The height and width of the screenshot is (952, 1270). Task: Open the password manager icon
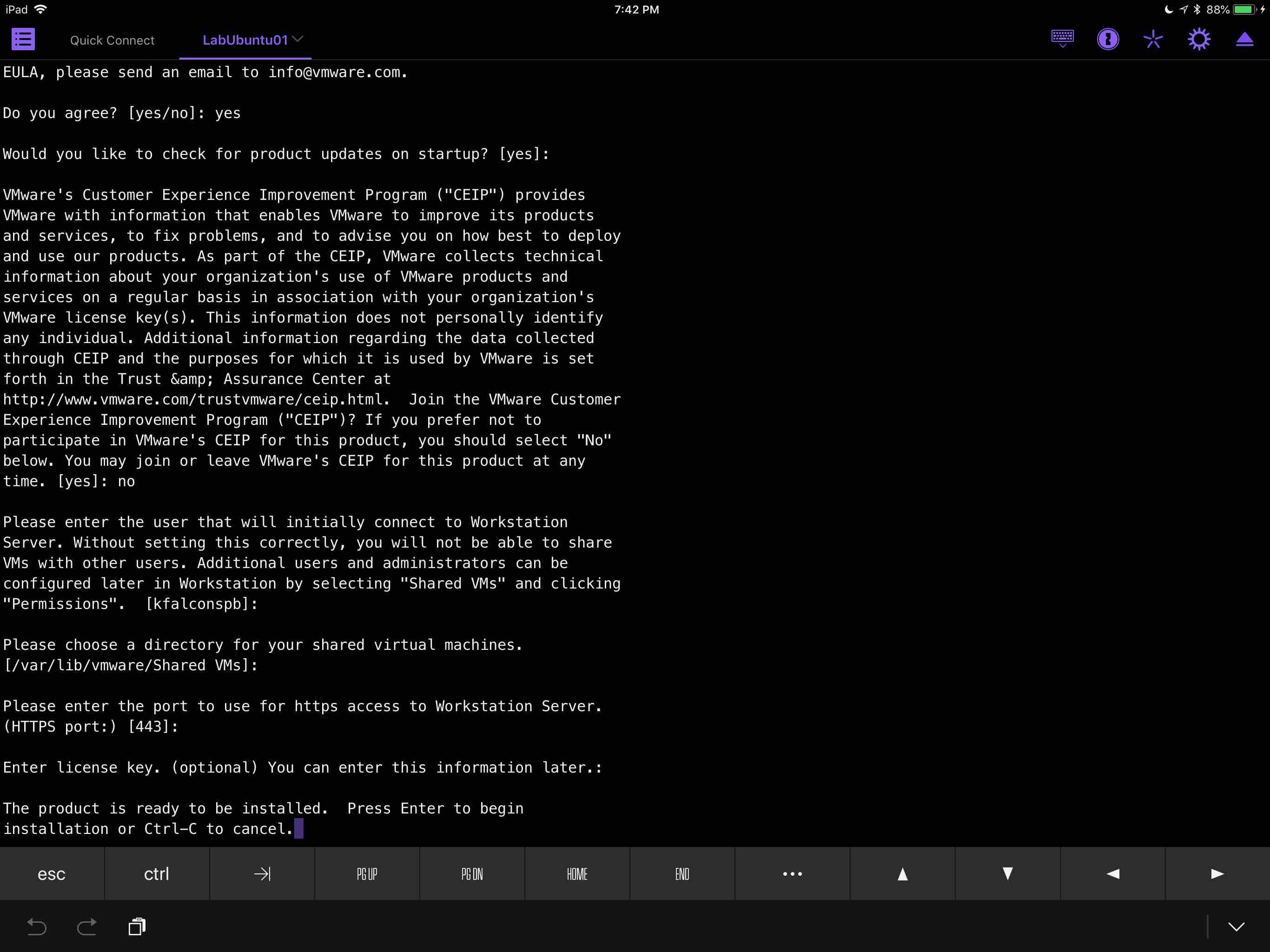pos(1107,39)
